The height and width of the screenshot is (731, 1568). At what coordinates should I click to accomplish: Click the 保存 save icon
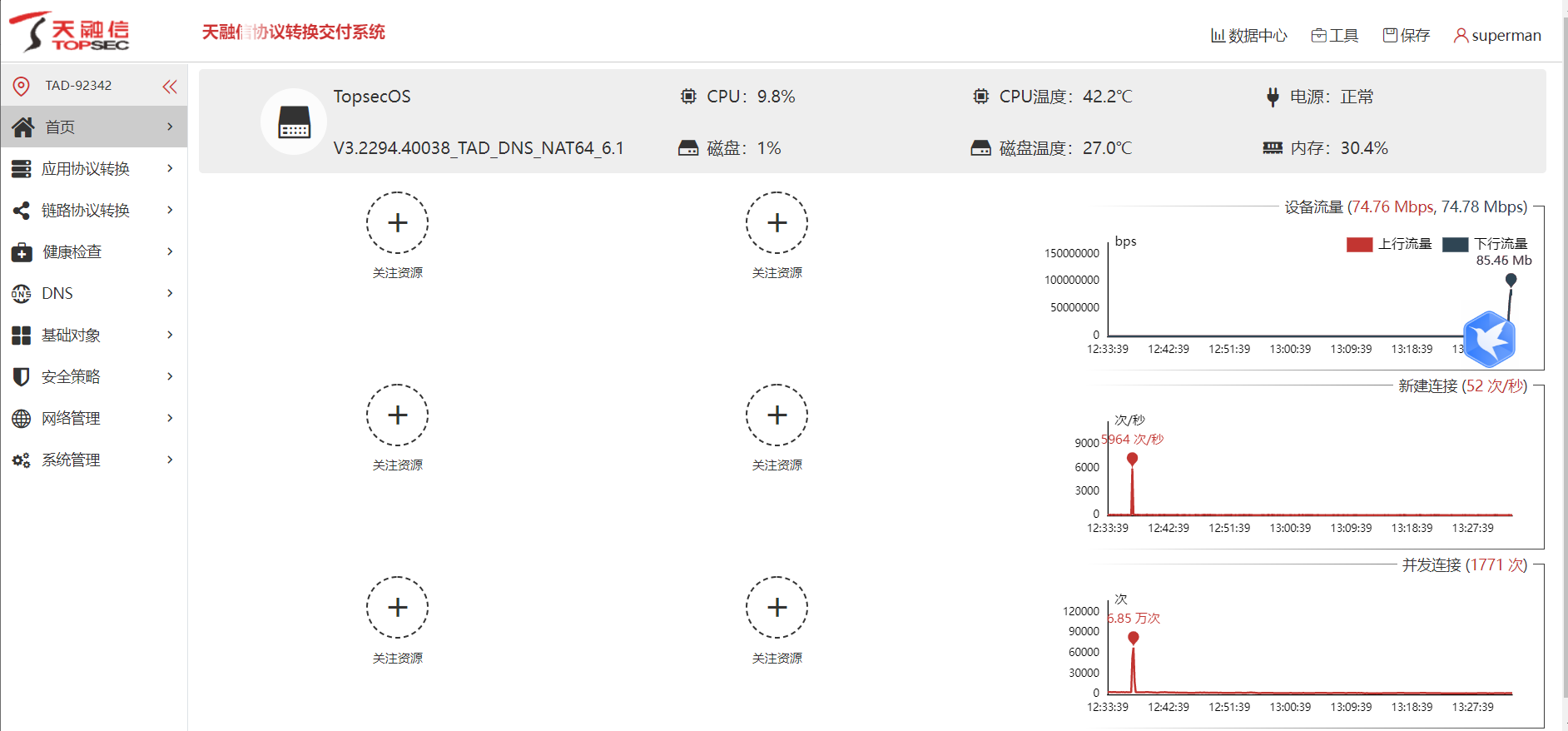coord(1390,35)
